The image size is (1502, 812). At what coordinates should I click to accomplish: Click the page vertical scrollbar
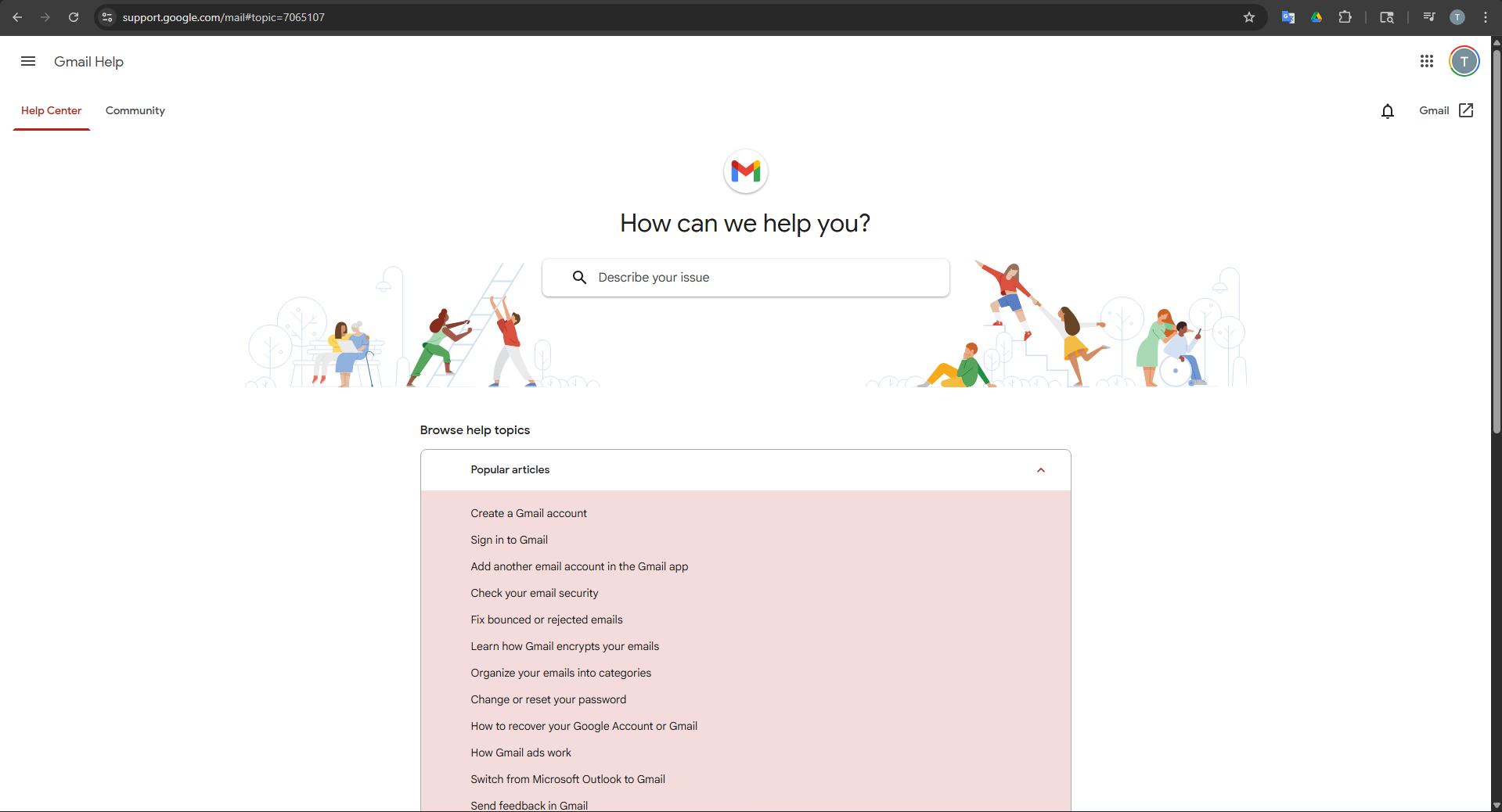pyautogui.click(x=1497, y=241)
